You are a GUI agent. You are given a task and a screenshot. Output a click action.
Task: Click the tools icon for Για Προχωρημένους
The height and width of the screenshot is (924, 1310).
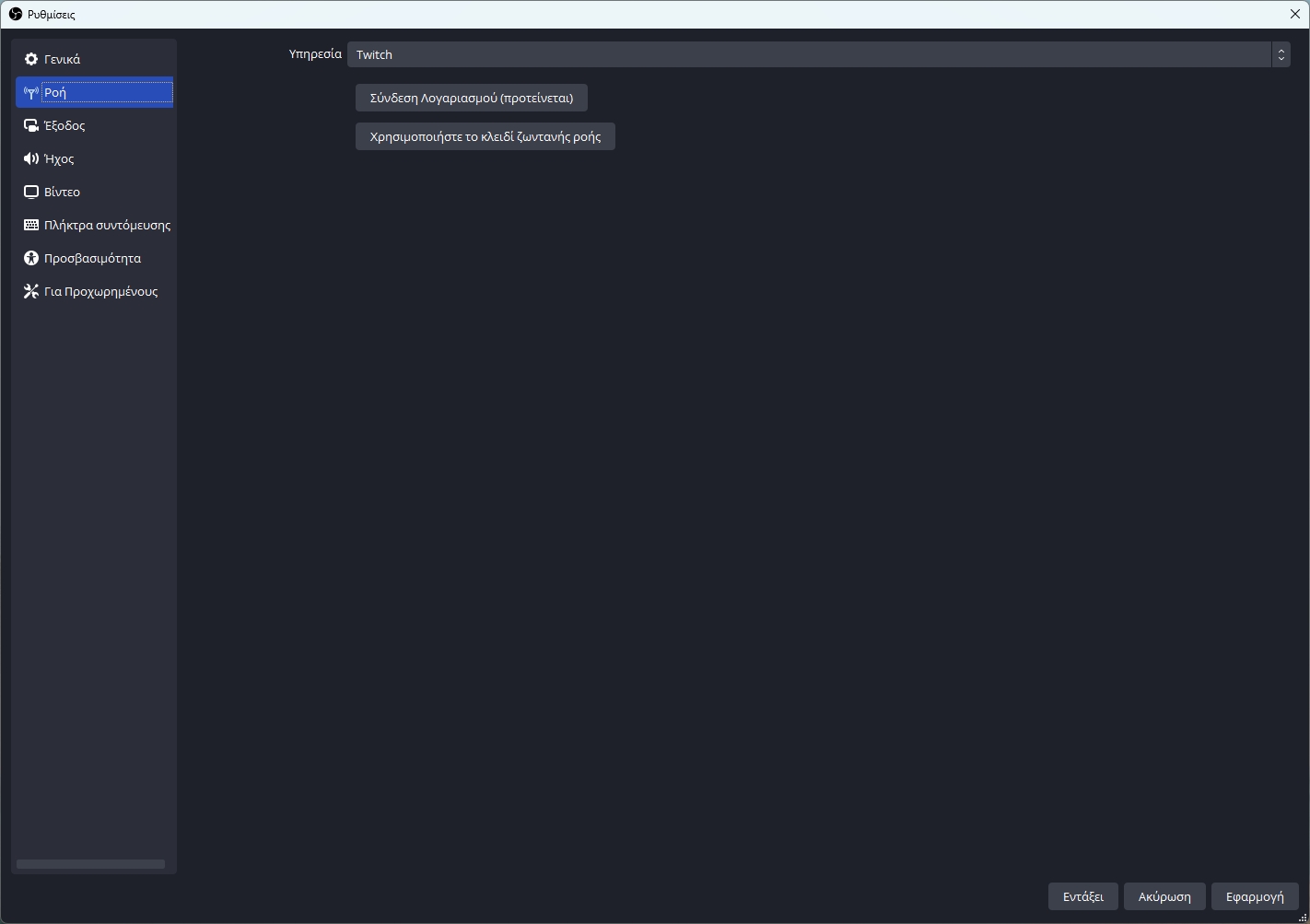[31, 292]
